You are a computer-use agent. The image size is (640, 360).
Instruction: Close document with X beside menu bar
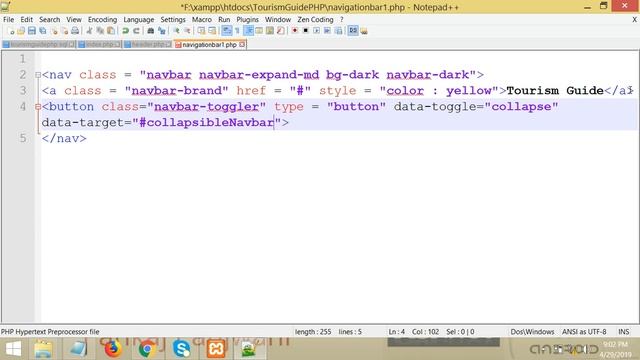tap(634, 20)
